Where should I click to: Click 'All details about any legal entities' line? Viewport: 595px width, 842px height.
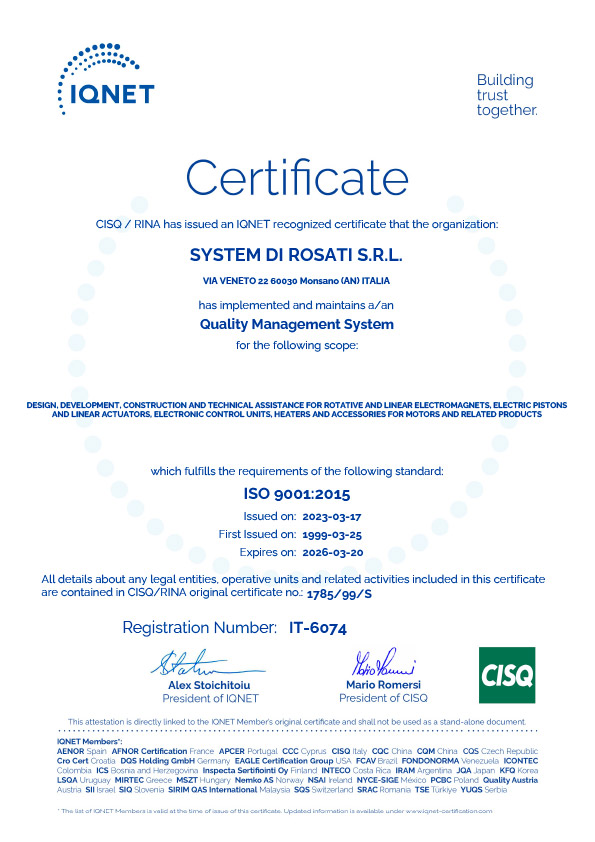tap(293, 579)
